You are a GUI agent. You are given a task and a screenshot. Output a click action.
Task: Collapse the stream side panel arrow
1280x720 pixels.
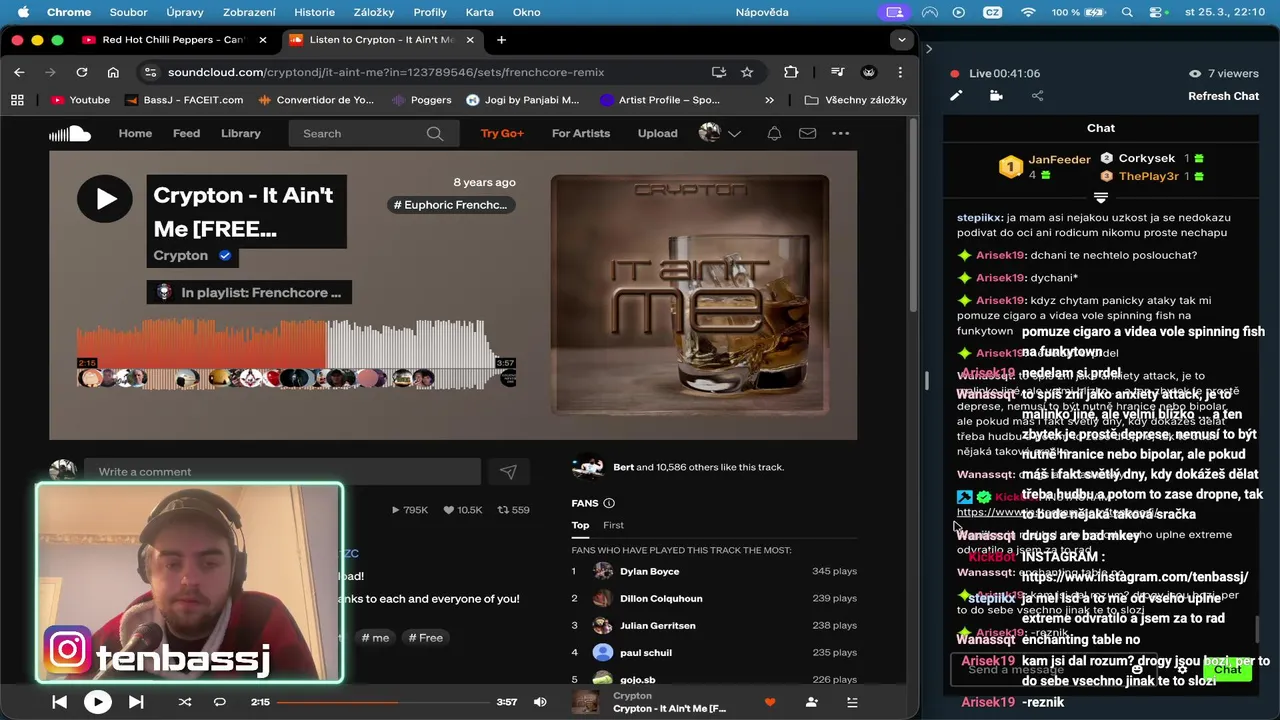pos(929,48)
